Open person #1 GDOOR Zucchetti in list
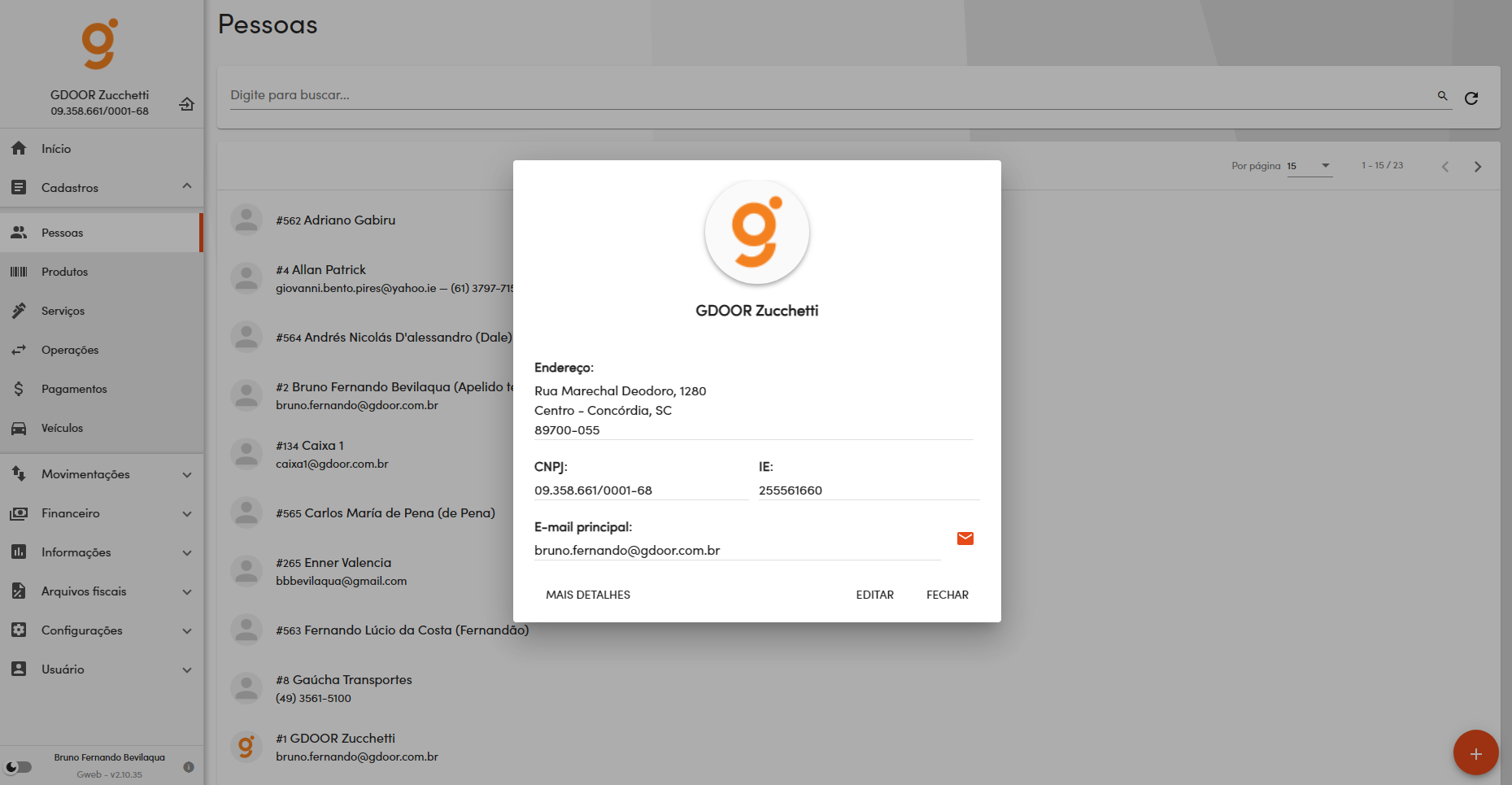The image size is (1512, 785). click(x=859, y=747)
